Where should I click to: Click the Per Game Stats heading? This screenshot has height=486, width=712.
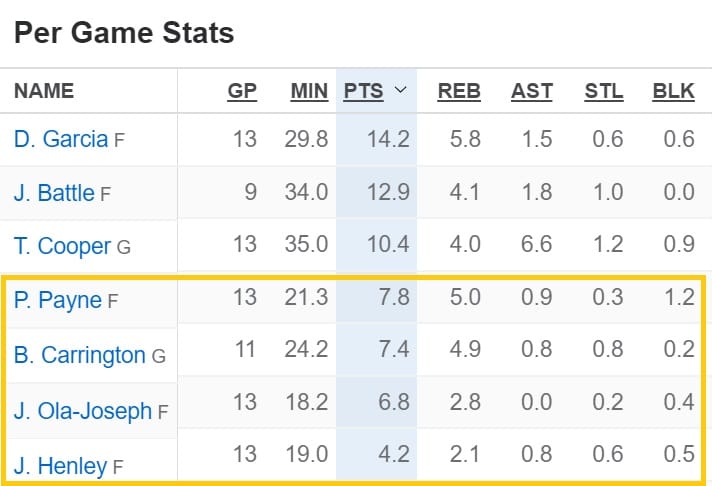pyautogui.click(x=124, y=33)
